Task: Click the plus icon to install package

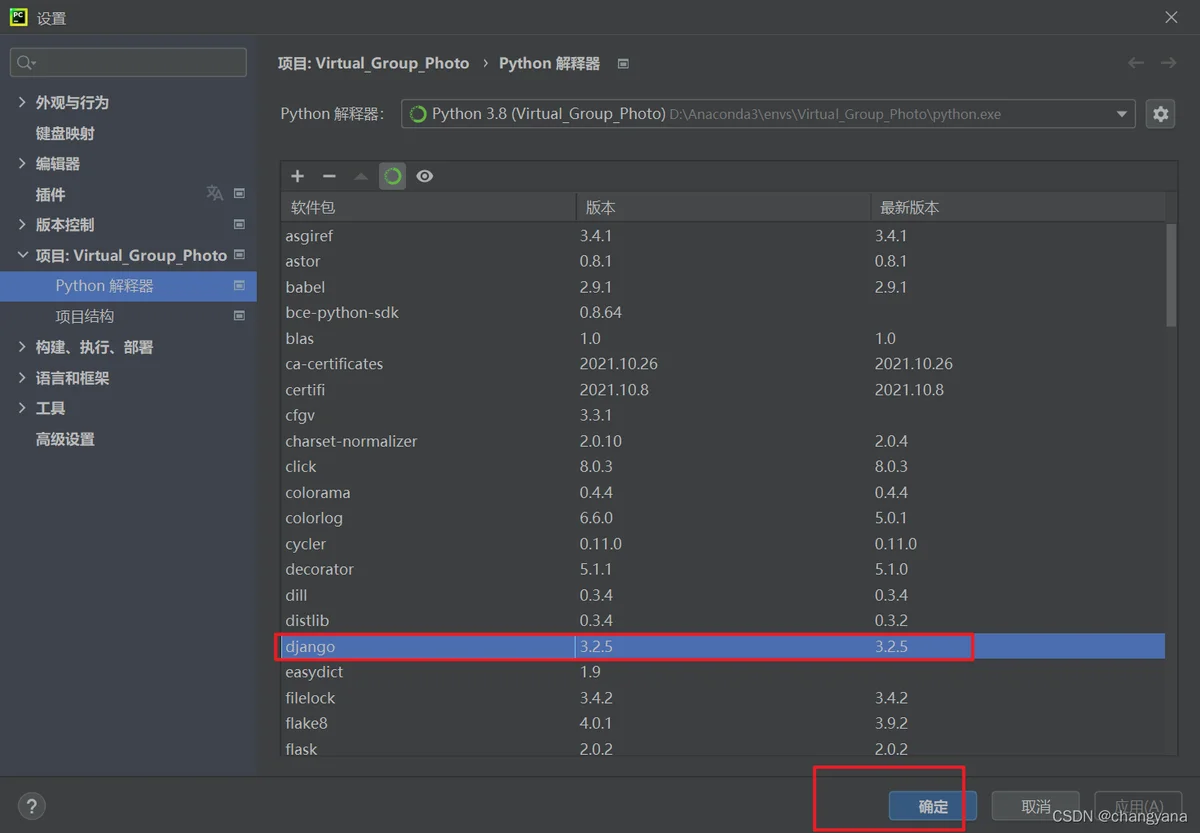Action: coord(297,176)
